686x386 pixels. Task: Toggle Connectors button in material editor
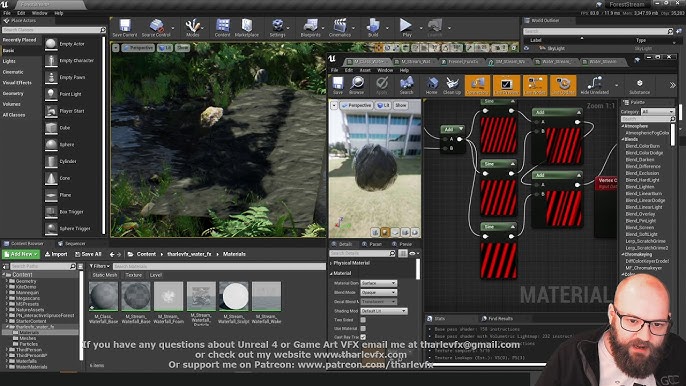pos(477,85)
